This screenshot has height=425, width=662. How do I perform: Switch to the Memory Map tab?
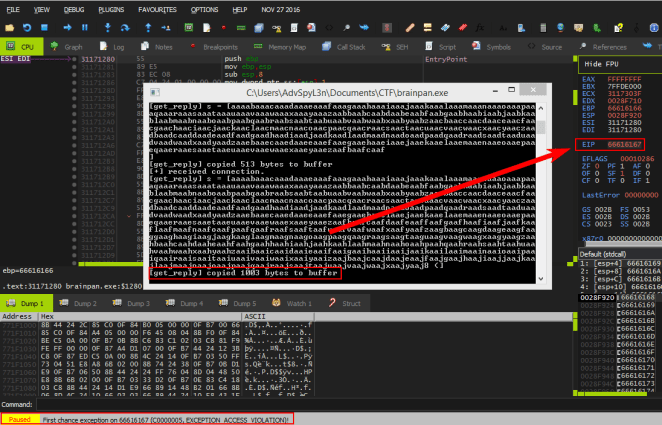point(280,46)
